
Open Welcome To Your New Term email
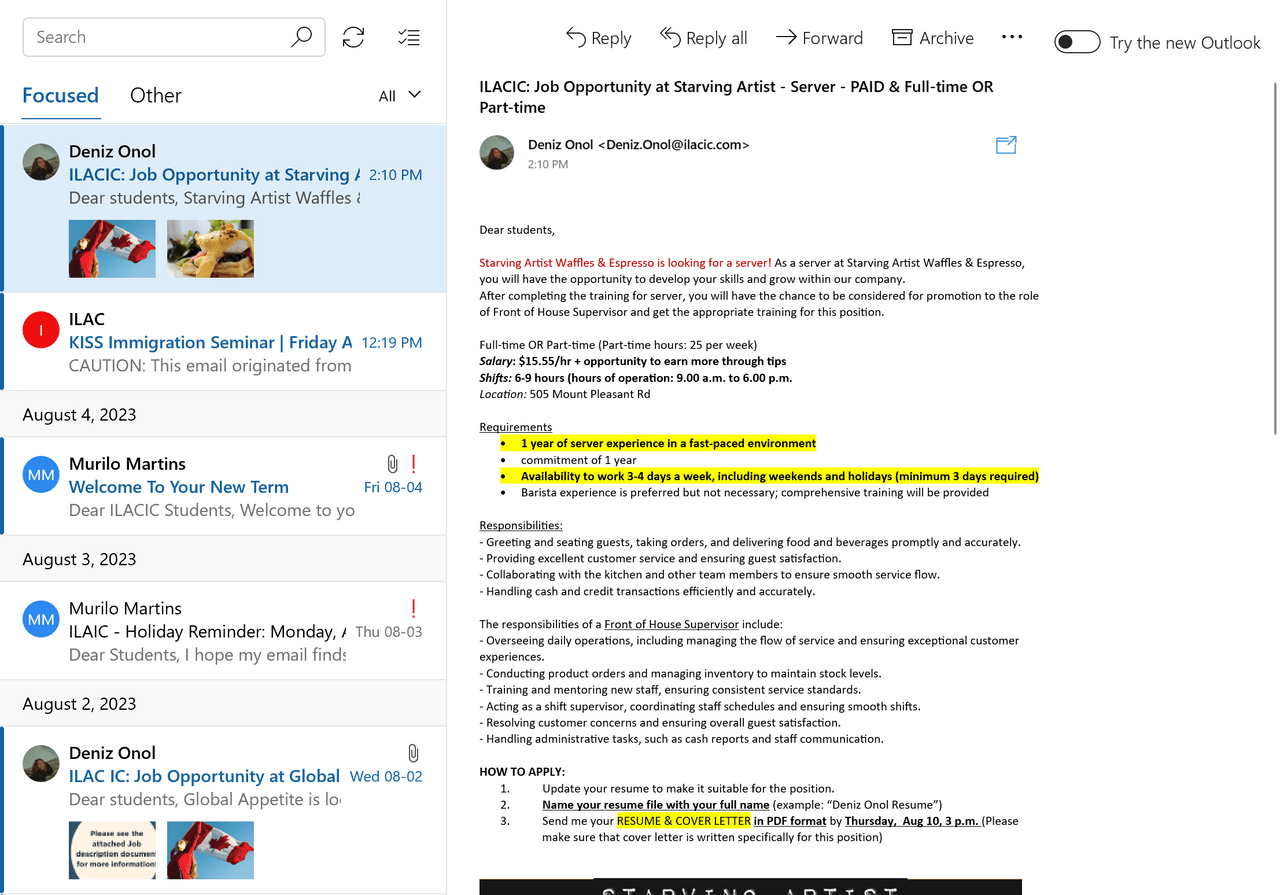tap(225, 486)
